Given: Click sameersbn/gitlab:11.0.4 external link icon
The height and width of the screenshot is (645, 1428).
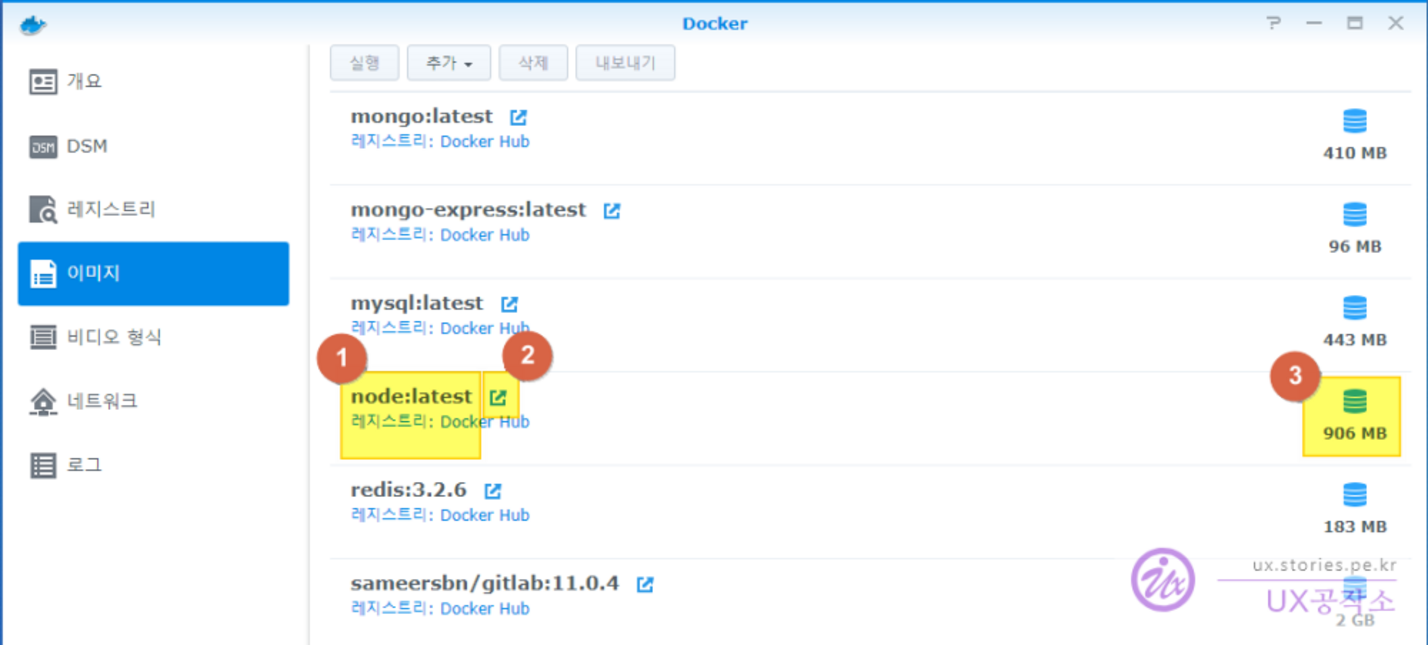Looking at the screenshot, I should (x=645, y=584).
